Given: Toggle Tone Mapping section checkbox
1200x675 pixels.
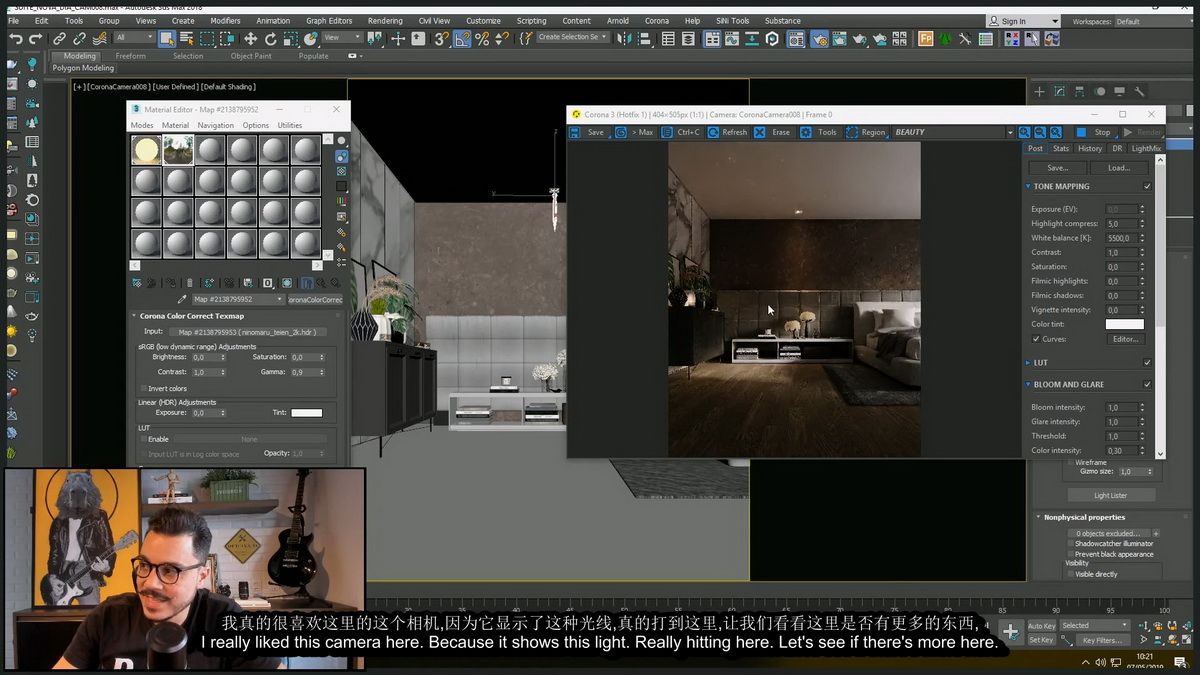Looking at the screenshot, I should pos(1147,186).
